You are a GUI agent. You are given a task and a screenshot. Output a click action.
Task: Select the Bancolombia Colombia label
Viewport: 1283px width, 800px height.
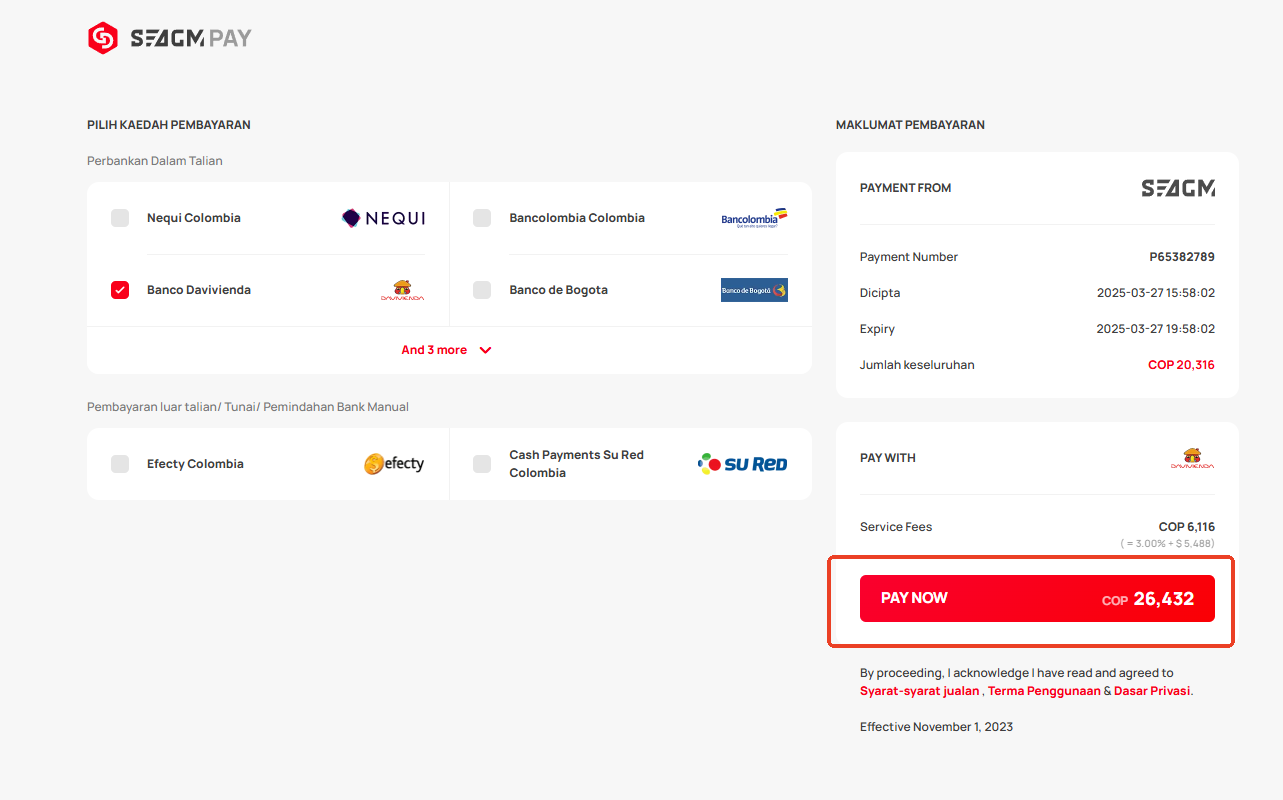point(577,218)
